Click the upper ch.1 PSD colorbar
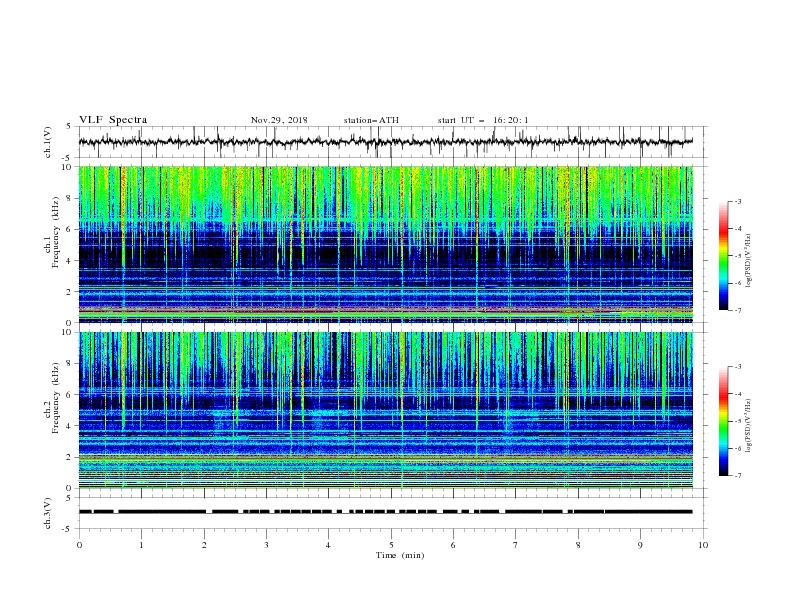 pyautogui.click(x=724, y=256)
